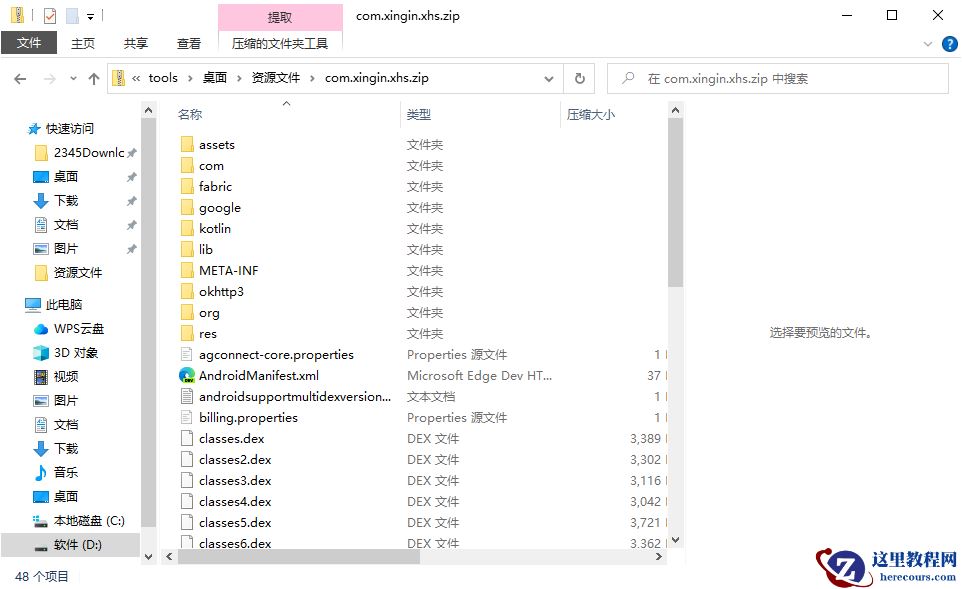Unpin 图片 from the quick access list
Screen dimensions: 962x589
(130, 249)
